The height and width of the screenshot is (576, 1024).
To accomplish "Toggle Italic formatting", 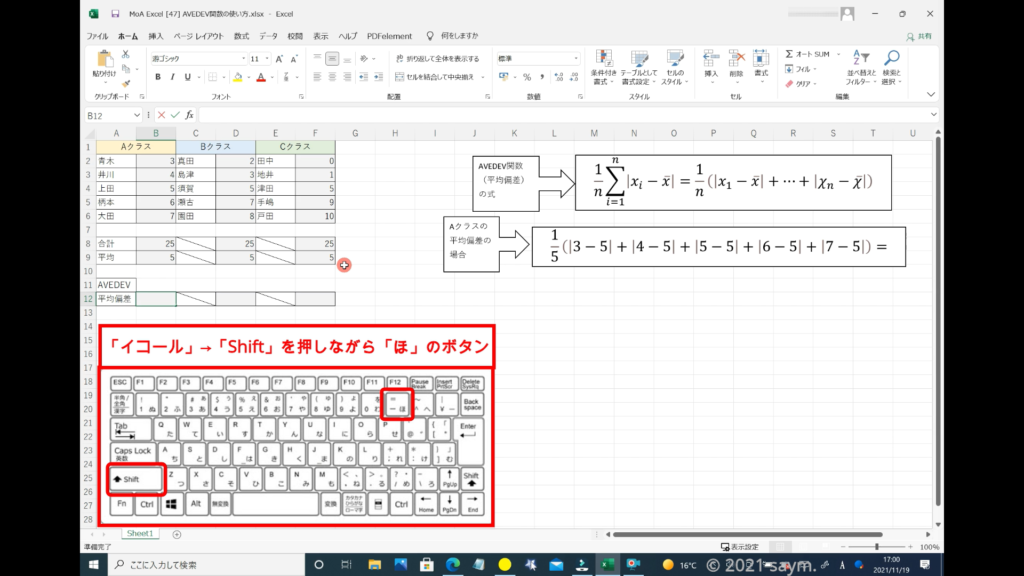I will [173, 77].
